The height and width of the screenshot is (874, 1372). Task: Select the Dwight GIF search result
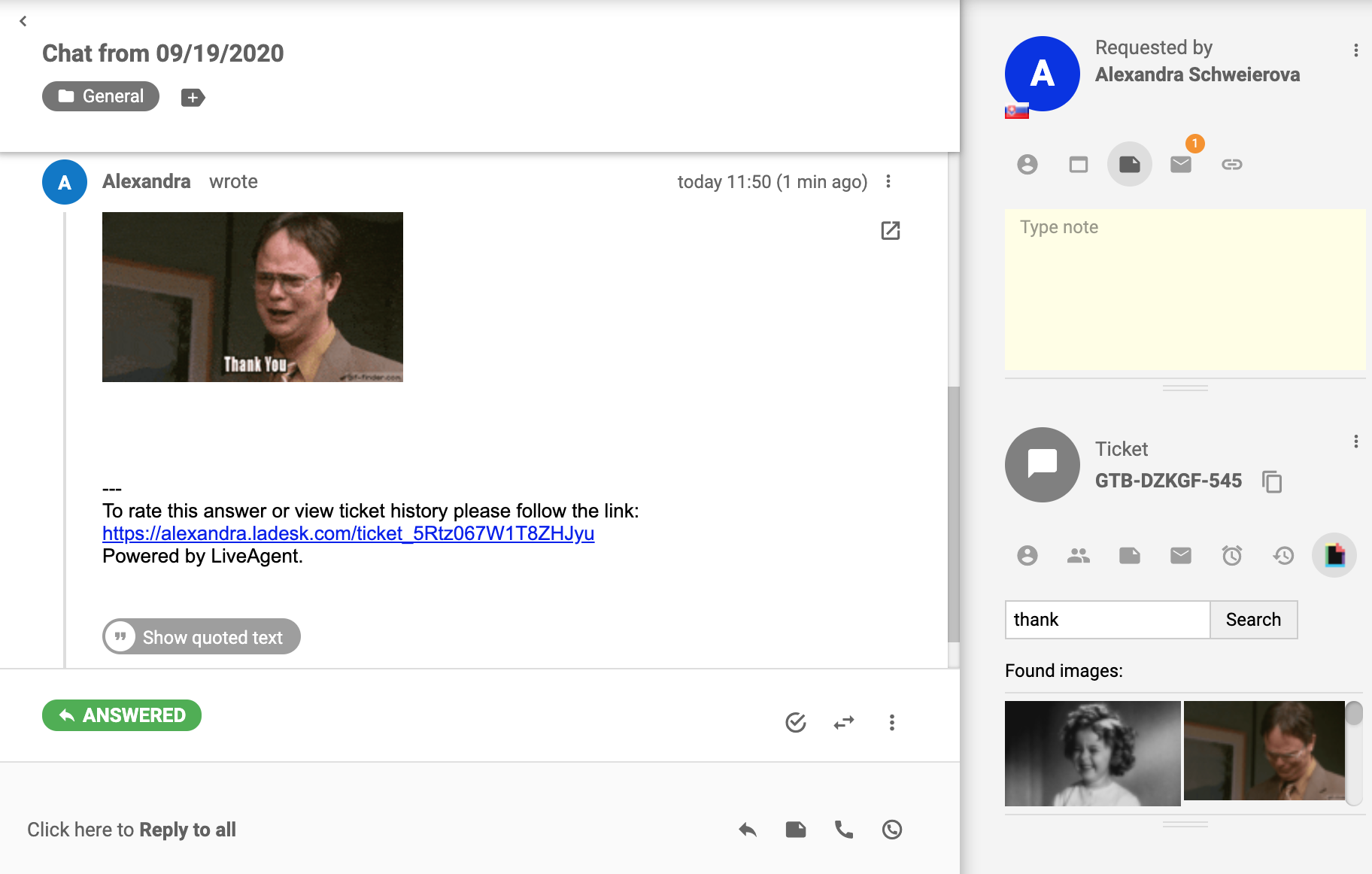point(1264,751)
